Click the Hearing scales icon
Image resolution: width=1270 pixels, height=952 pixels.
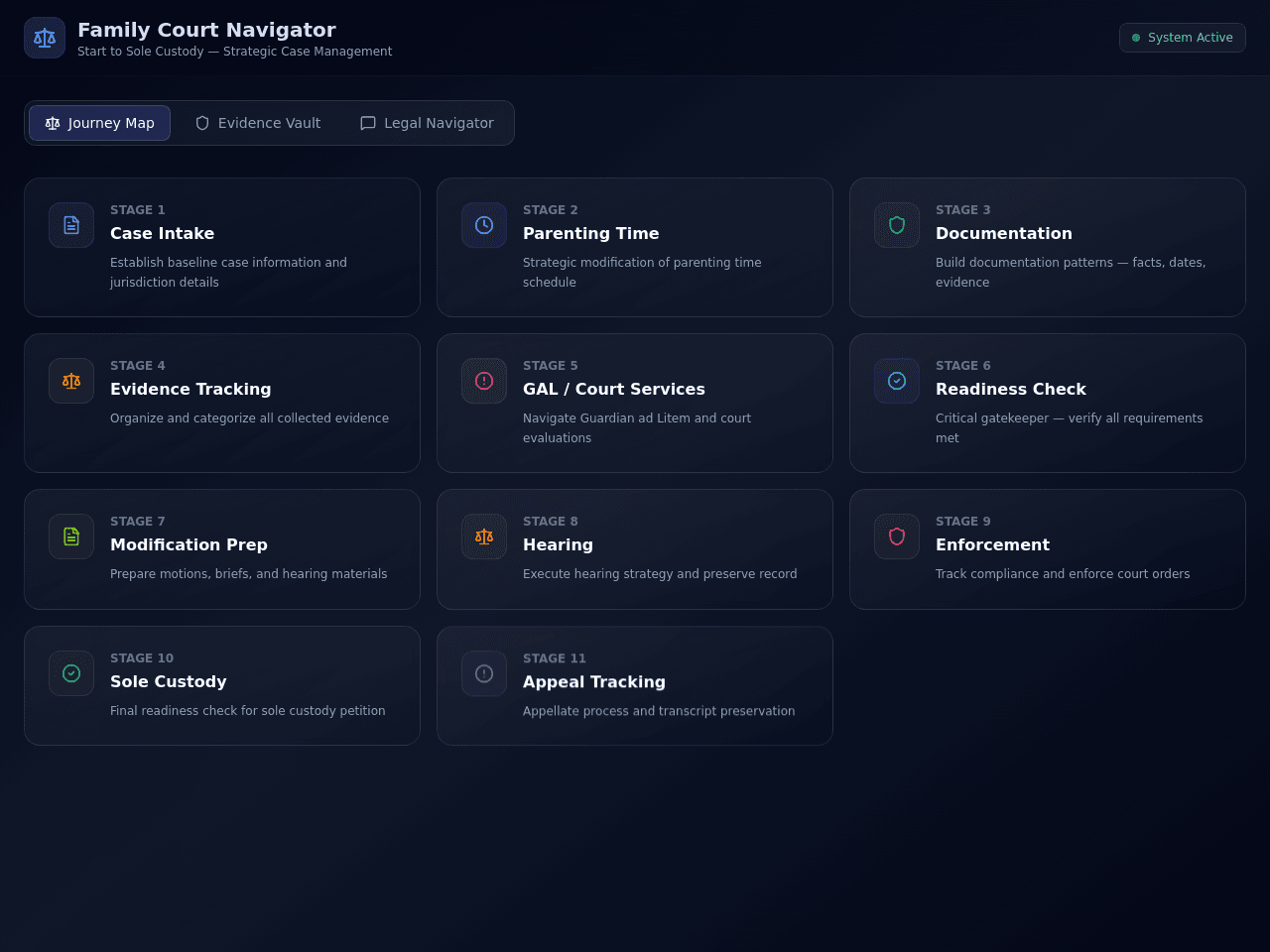[484, 536]
